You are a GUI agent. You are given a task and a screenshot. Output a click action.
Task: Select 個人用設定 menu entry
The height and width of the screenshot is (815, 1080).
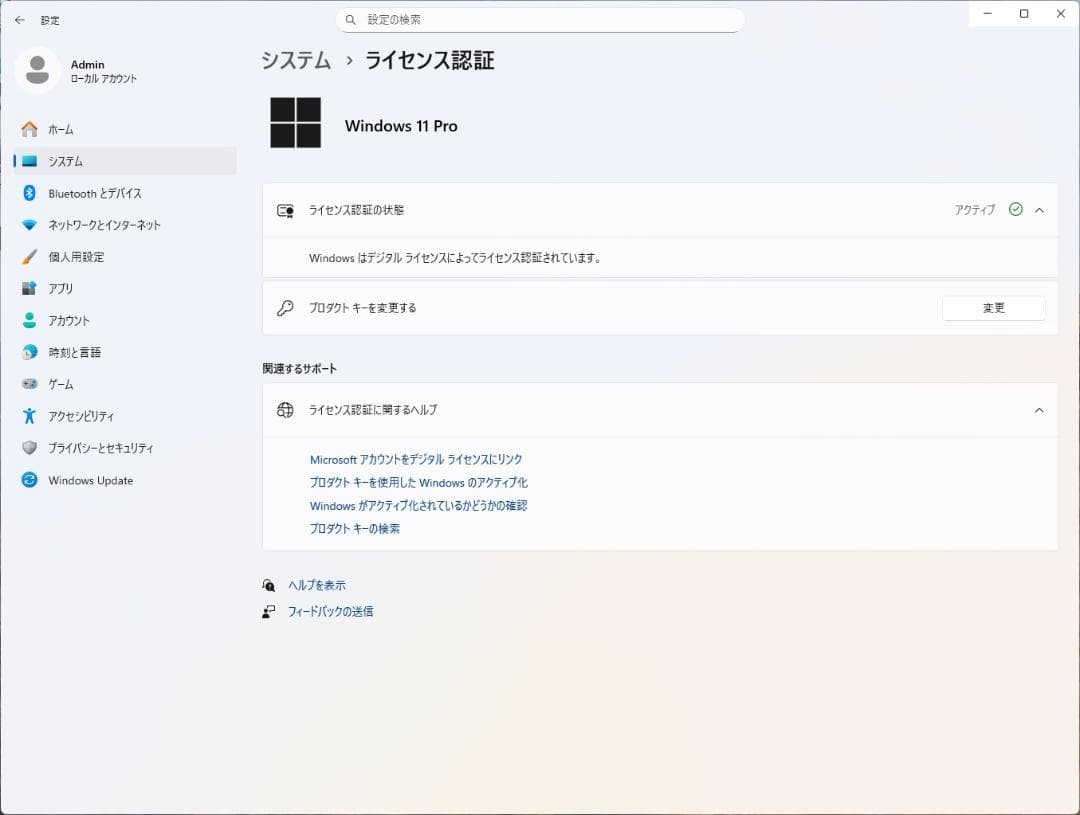pos(125,257)
